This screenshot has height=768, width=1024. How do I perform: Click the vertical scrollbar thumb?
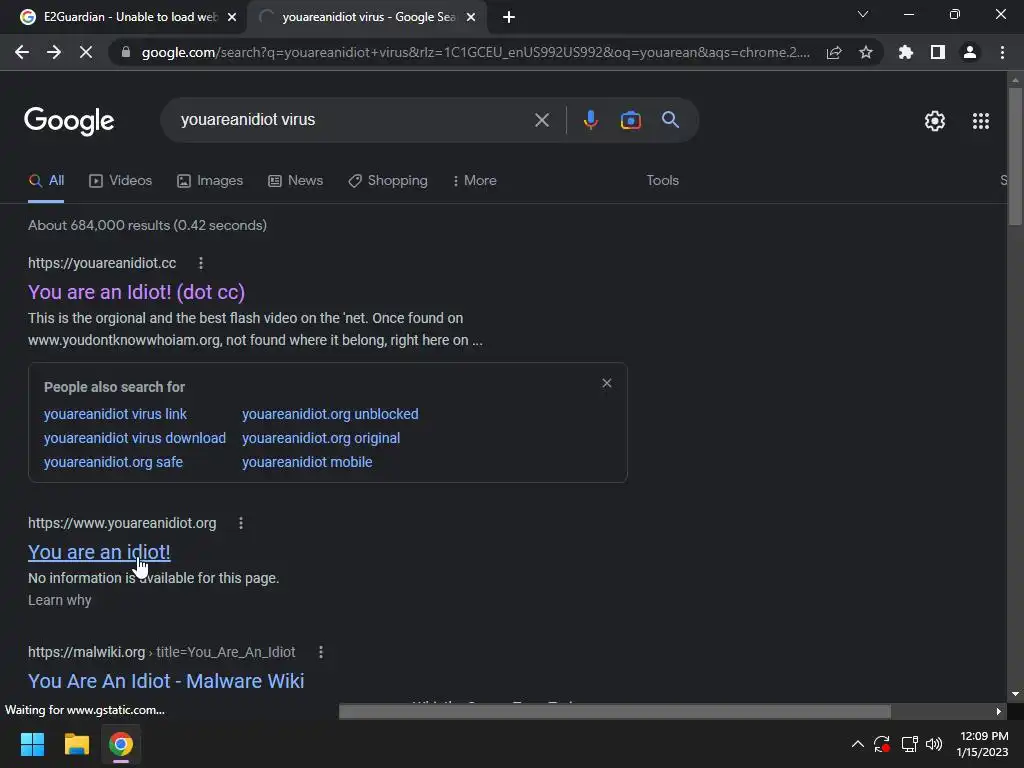(x=1015, y=157)
